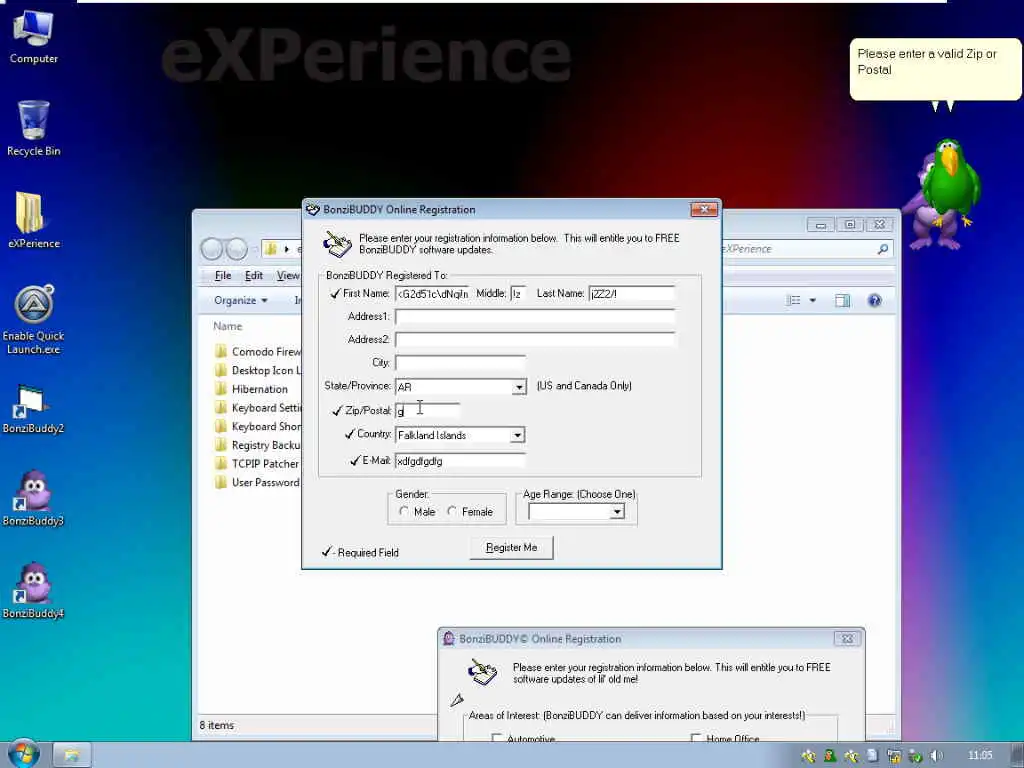
Task: Click the green Bonzi tray icon
Action: pos(830,756)
